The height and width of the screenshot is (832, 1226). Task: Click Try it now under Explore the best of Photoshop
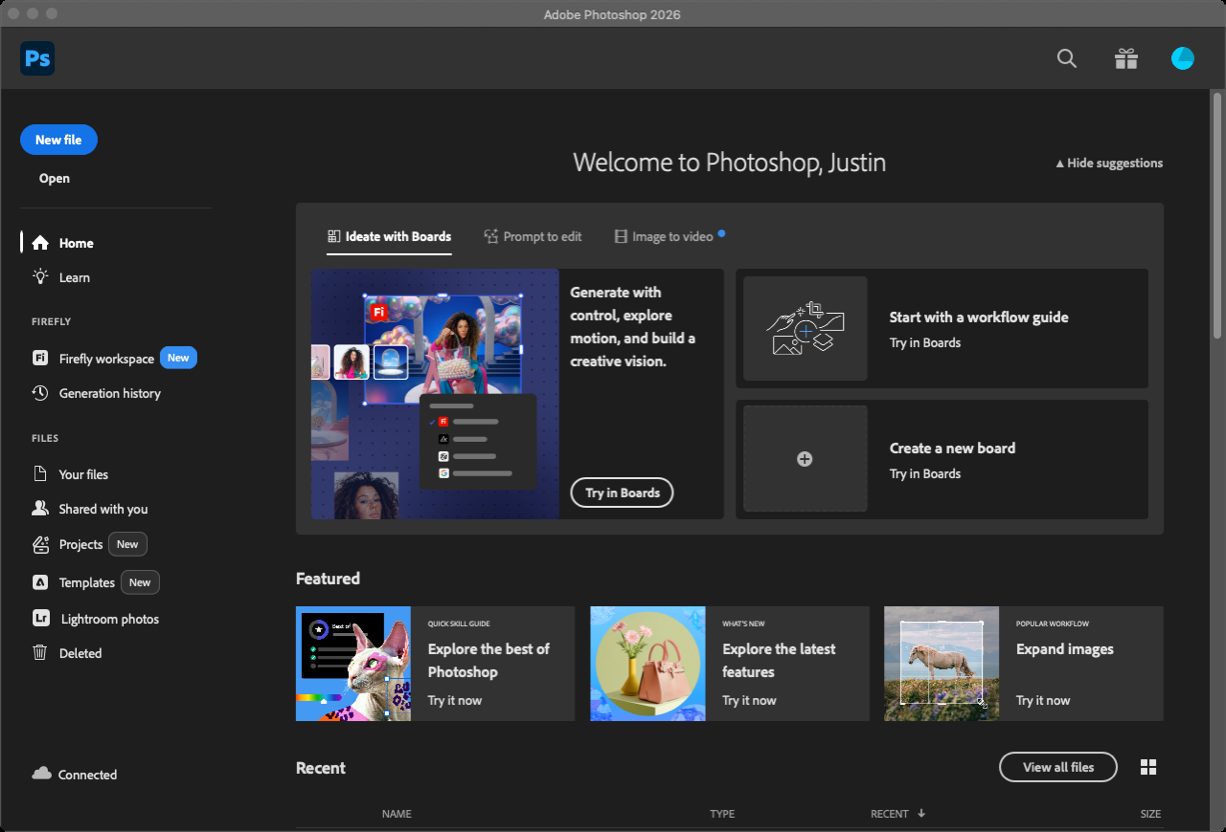[455, 700]
